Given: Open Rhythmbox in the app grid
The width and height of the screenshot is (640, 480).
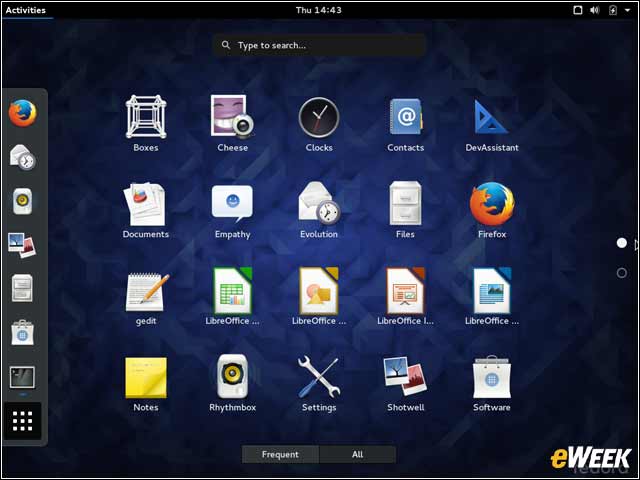Looking at the screenshot, I should (x=232, y=383).
